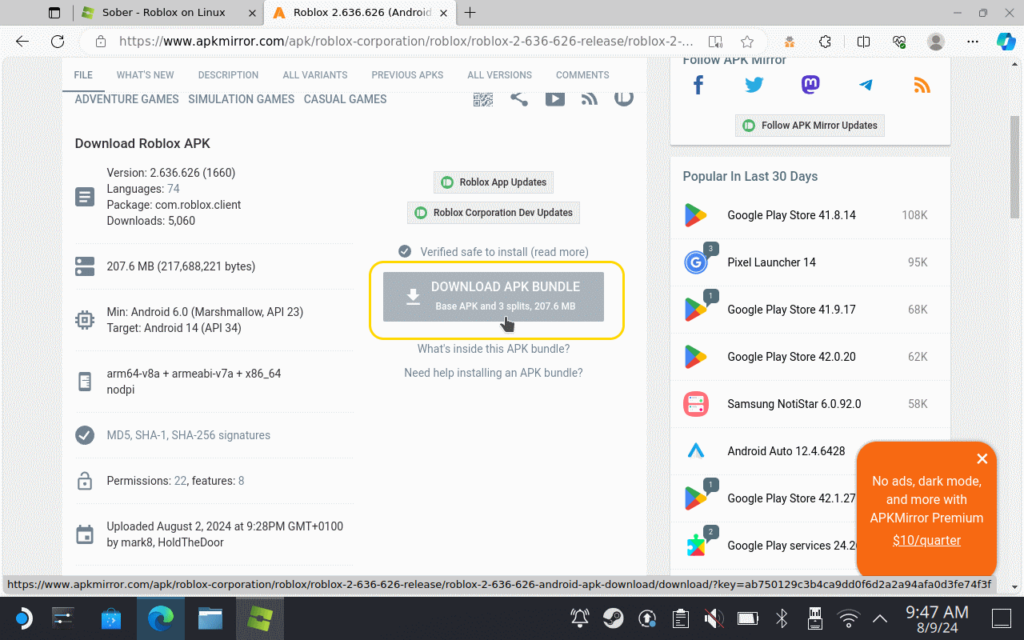Toggle the muted volume tray icon
This screenshot has height=640, width=1024.
[714, 618]
